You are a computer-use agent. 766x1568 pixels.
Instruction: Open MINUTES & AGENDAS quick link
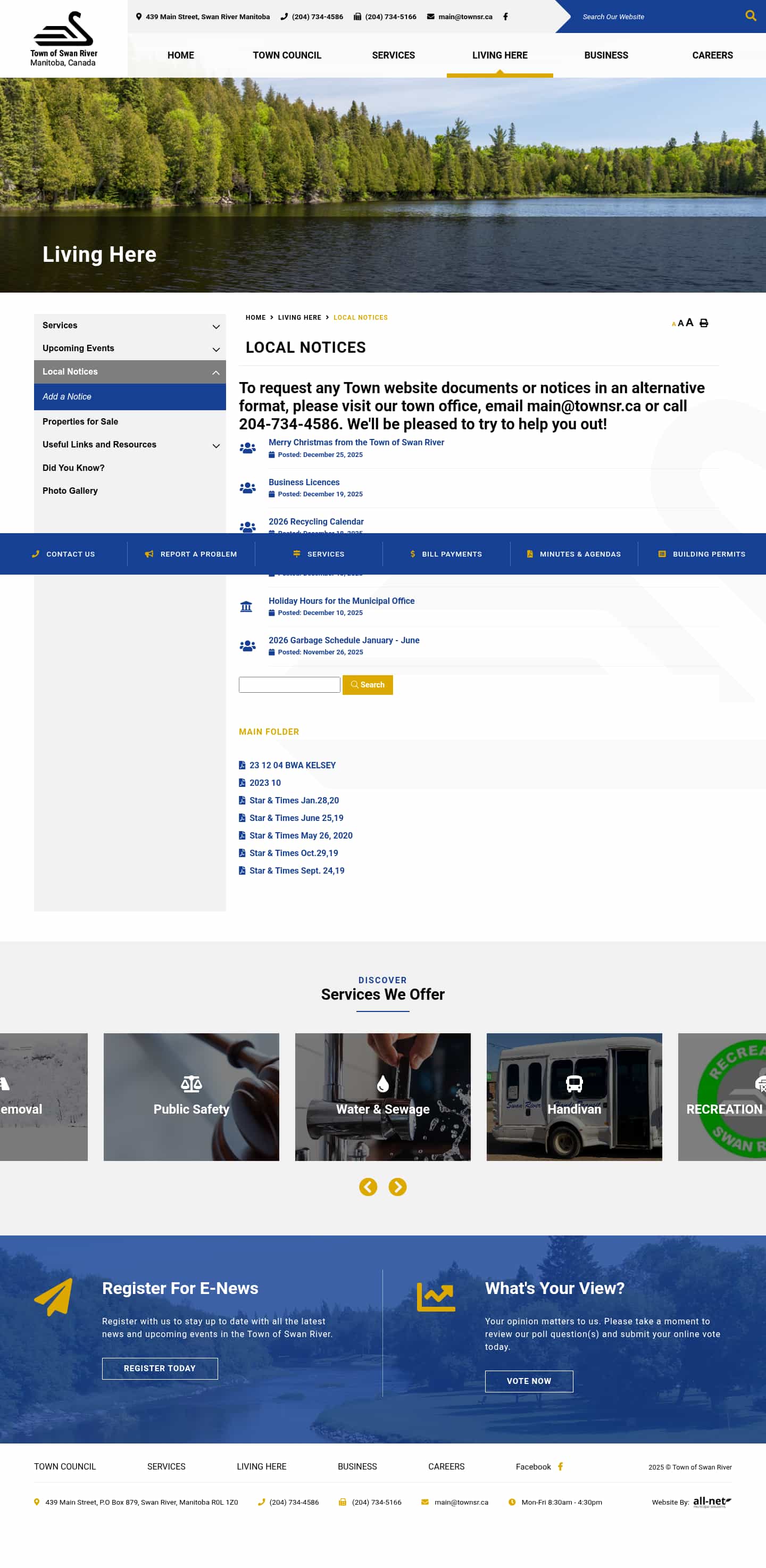tap(574, 554)
